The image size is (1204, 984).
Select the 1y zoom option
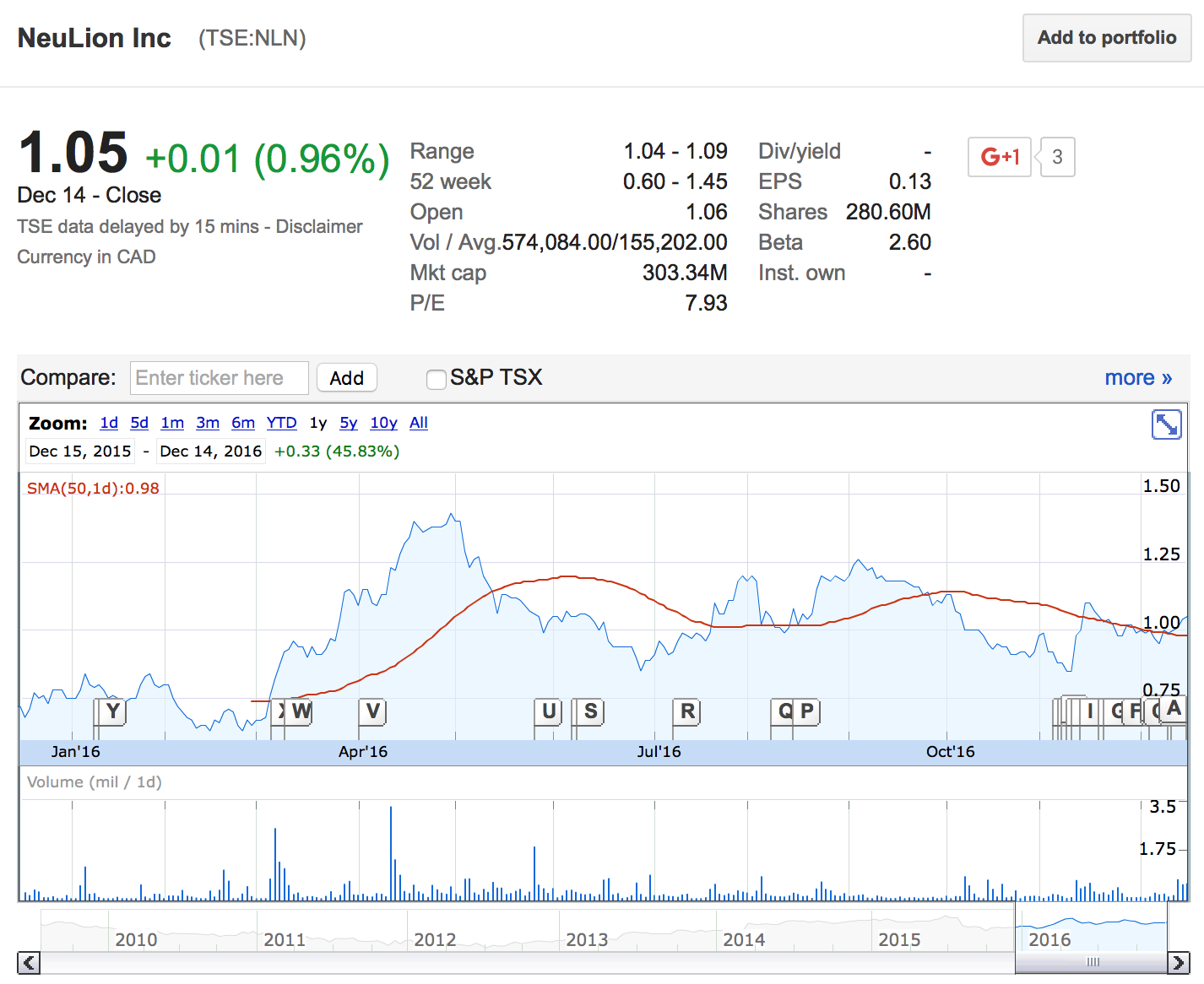coord(318,423)
